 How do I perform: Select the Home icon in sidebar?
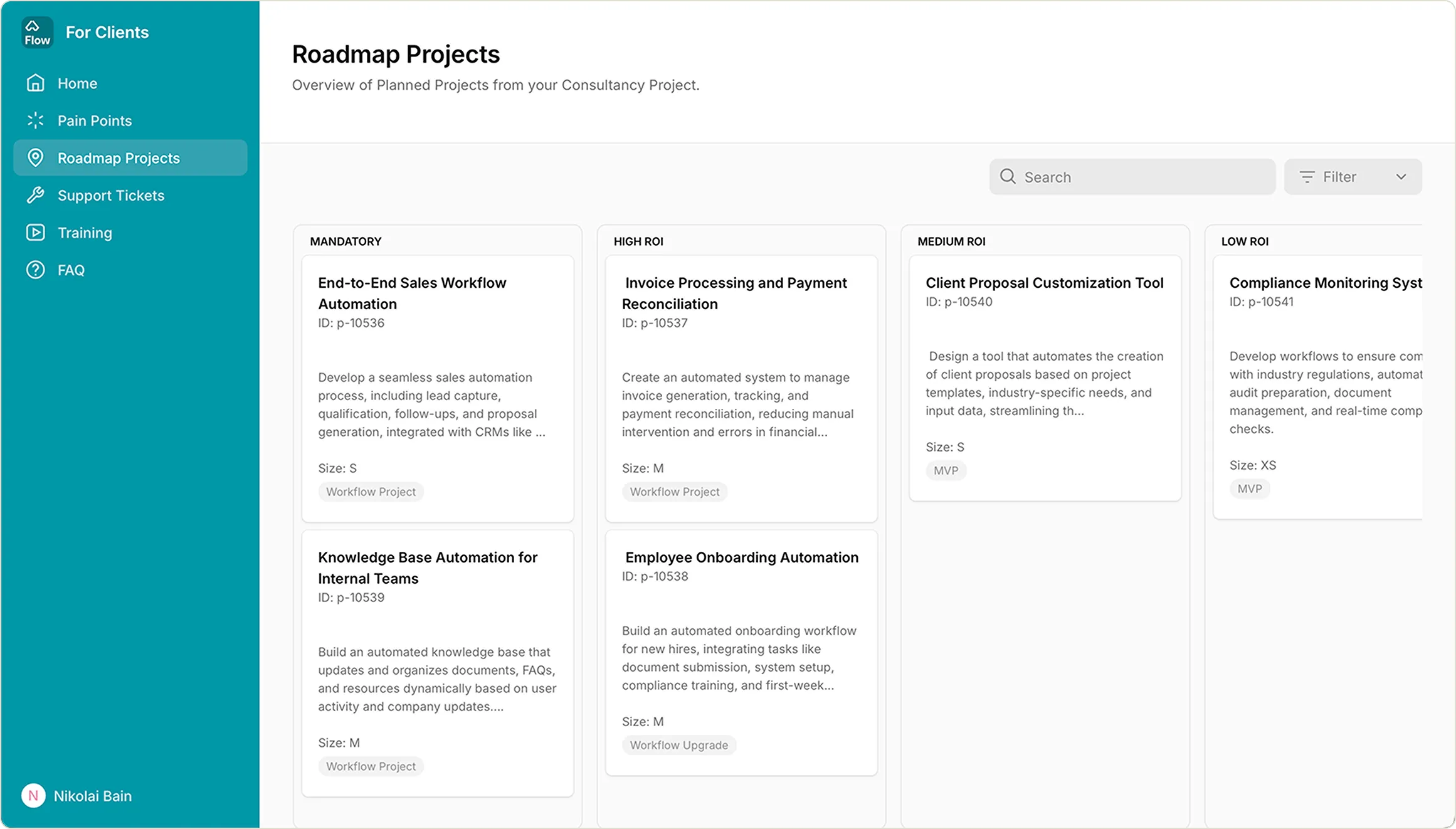pos(35,83)
